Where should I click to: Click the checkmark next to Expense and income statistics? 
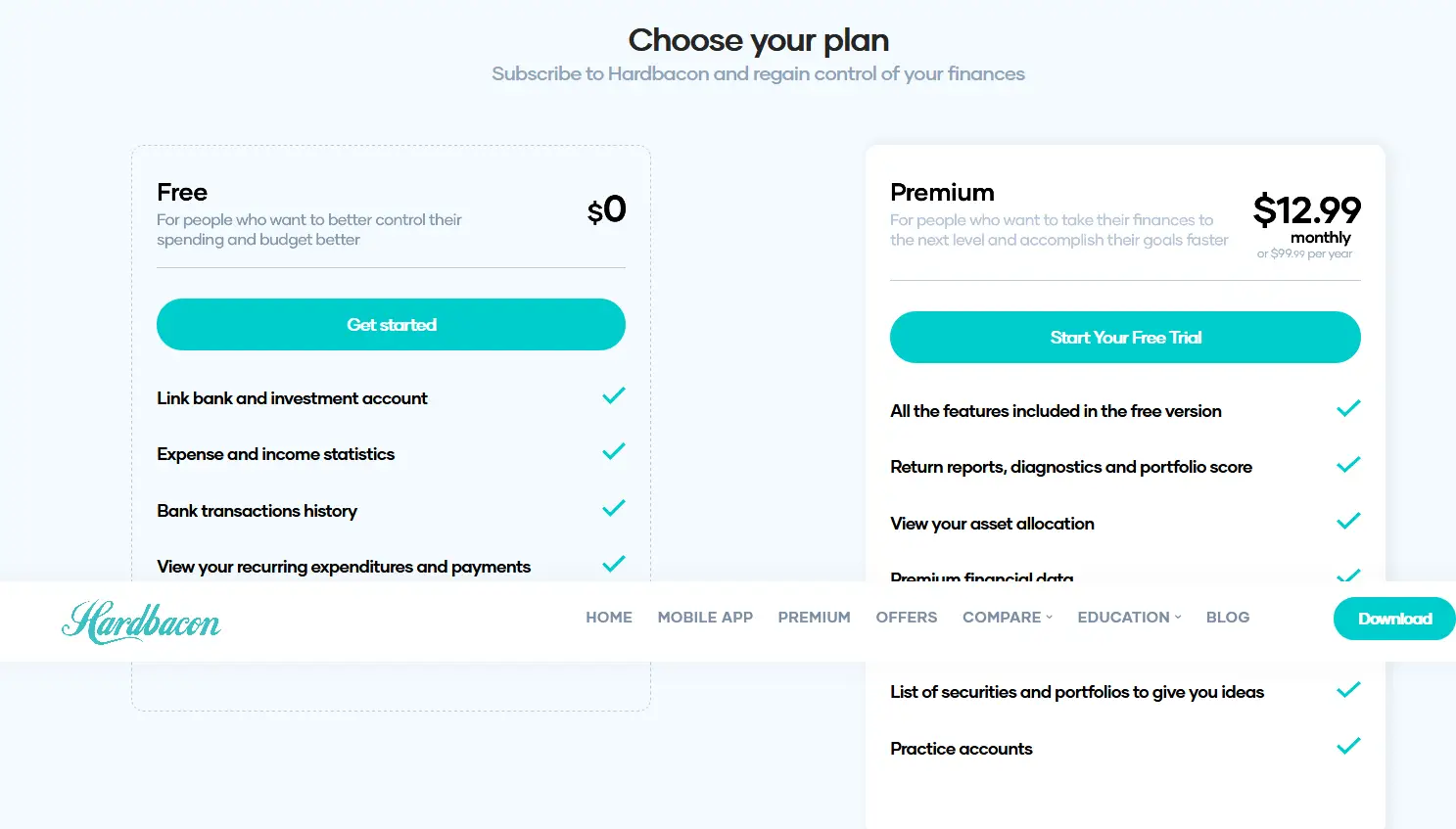click(613, 451)
